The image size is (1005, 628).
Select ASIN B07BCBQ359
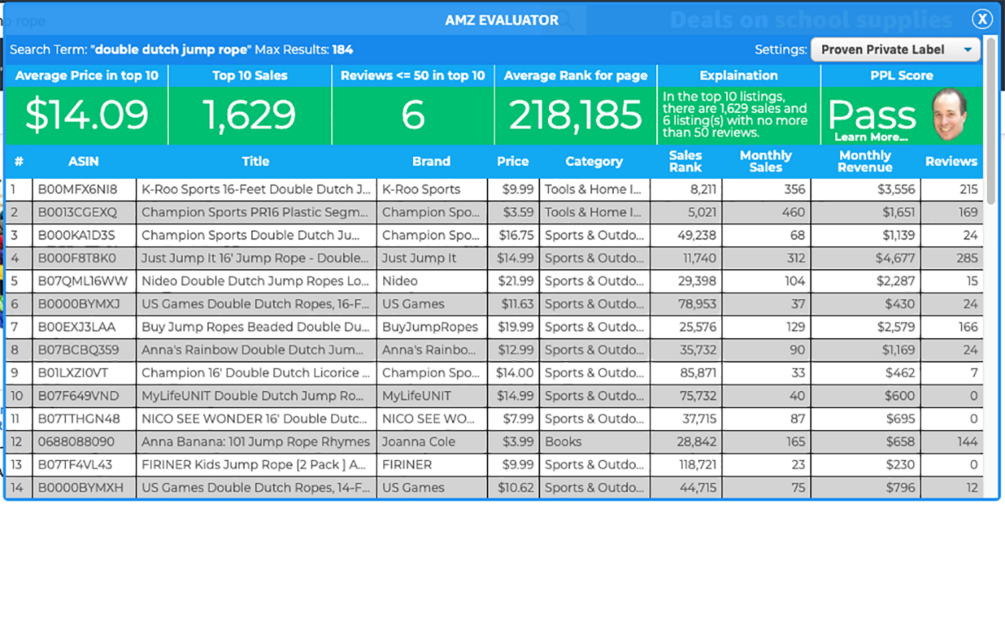(78, 350)
